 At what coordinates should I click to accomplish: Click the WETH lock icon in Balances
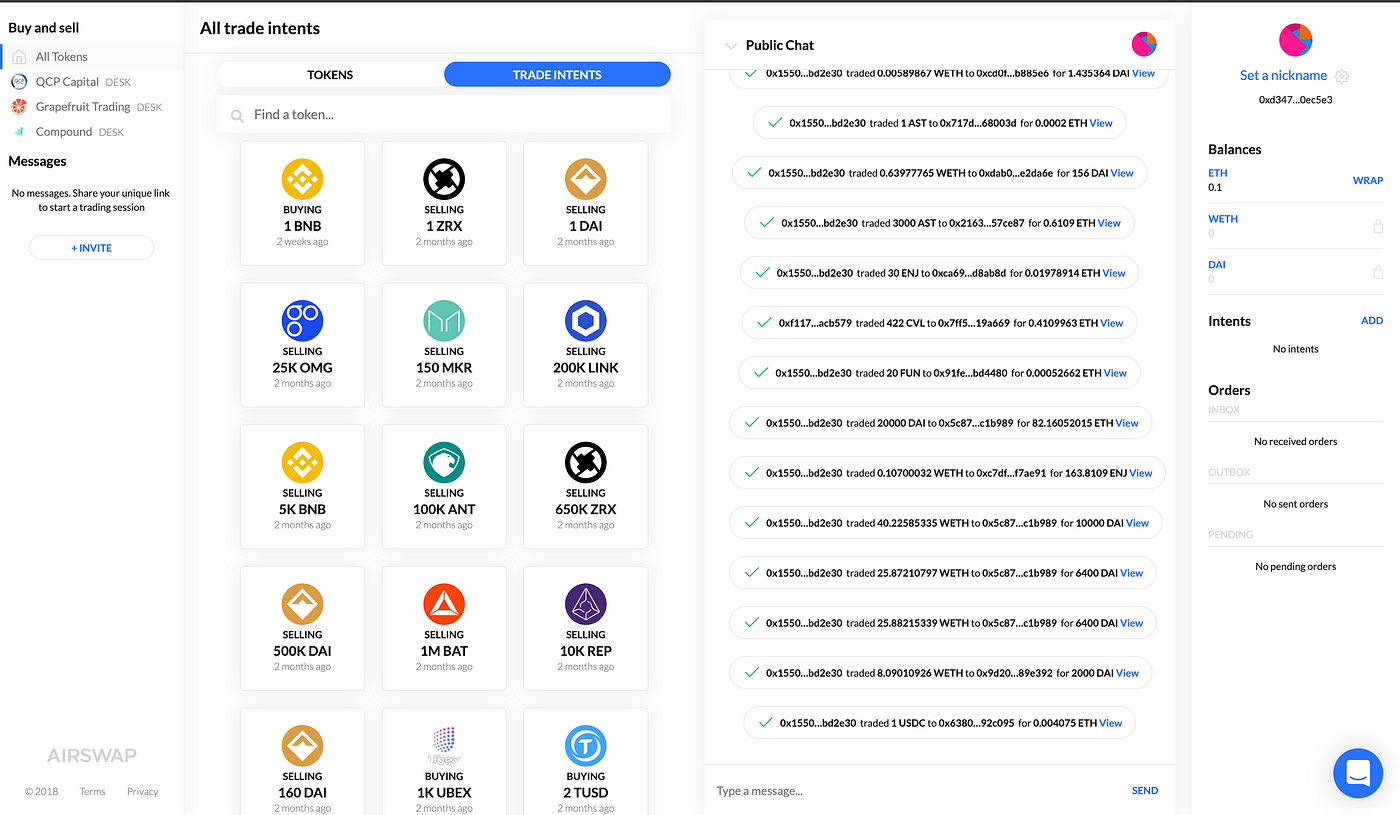[x=1377, y=227]
